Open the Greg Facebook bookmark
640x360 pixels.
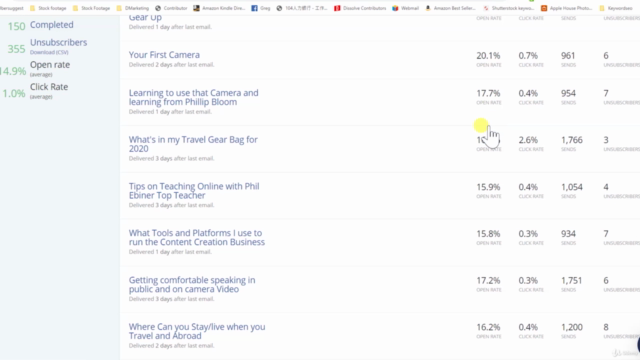tap(261, 8)
